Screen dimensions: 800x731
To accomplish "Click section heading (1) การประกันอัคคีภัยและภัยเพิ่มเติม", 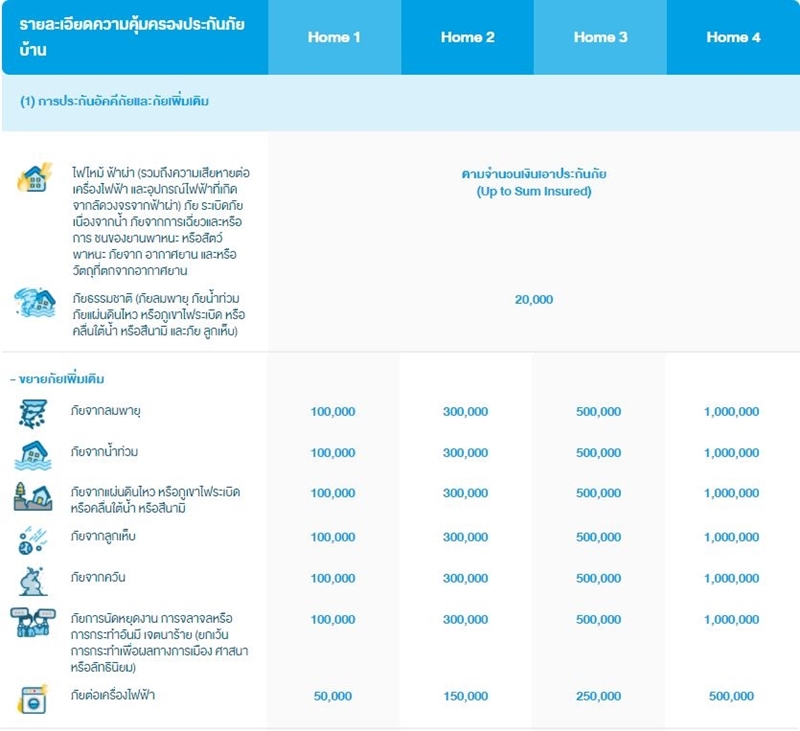I will coord(115,102).
